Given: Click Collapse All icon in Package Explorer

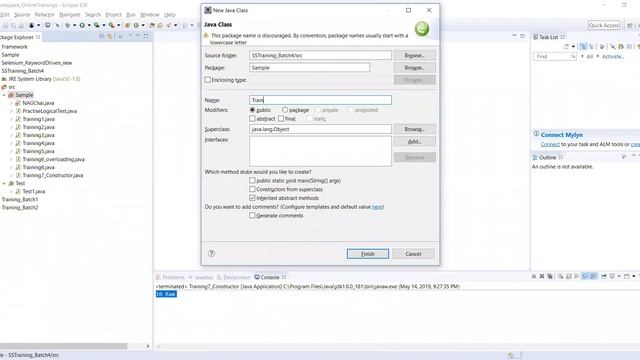Looking at the screenshot, I should pos(102,36).
